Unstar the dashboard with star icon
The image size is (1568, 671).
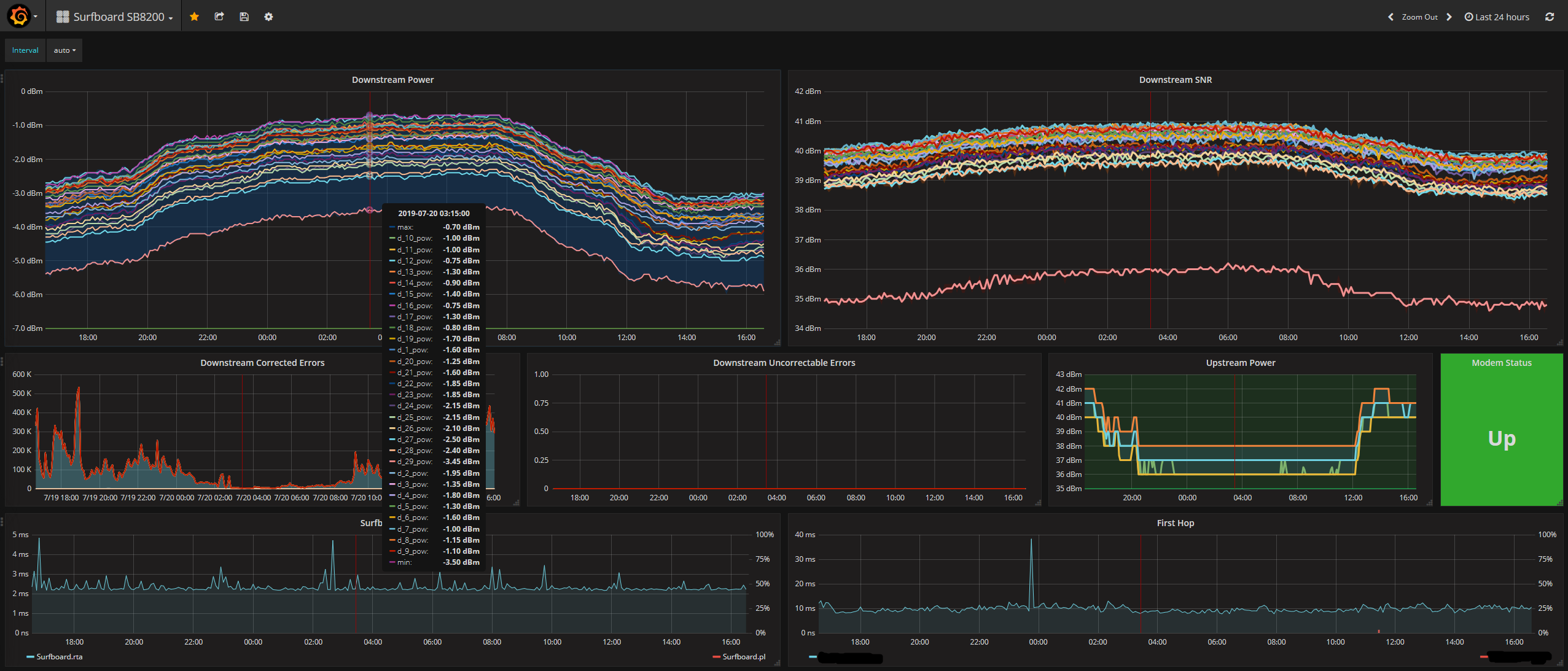point(194,17)
